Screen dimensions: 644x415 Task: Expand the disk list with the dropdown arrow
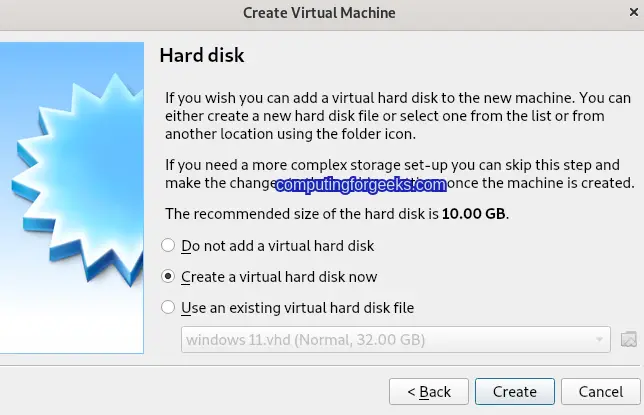click(599, 339)
